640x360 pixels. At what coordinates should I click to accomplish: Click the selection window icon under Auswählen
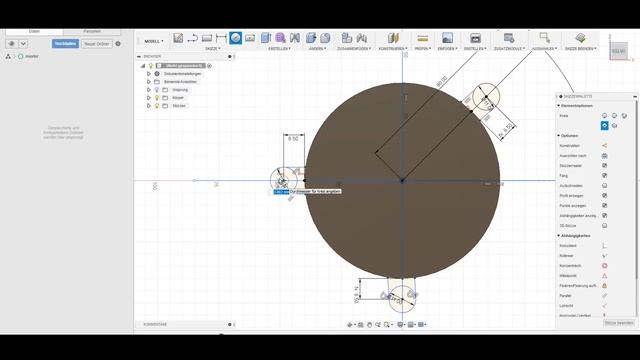[544, 38]
